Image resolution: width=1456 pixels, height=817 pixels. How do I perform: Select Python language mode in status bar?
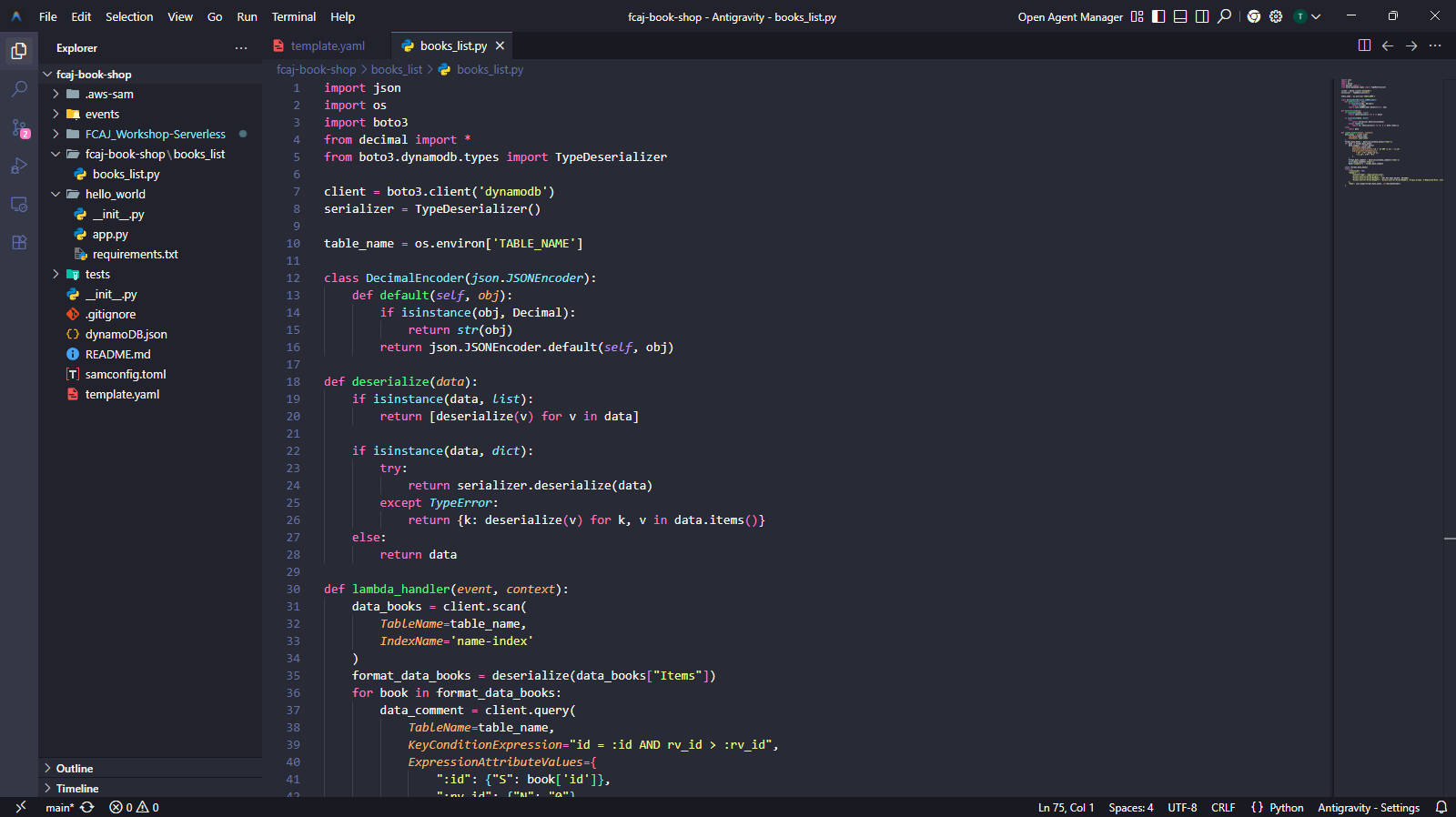[x=1287, y=807]
